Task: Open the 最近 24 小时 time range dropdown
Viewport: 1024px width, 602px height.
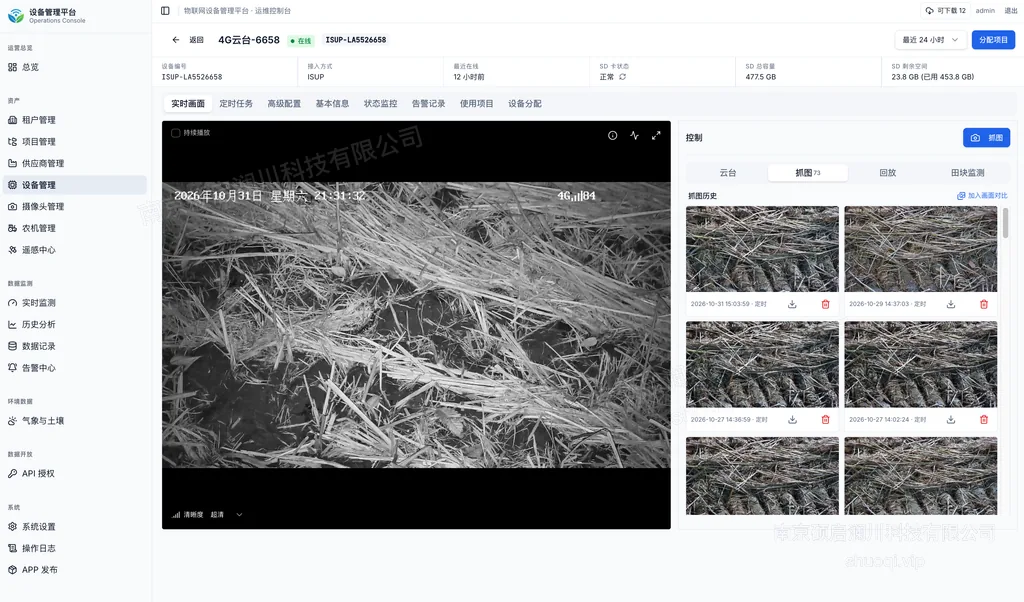Action: (930, 40)
